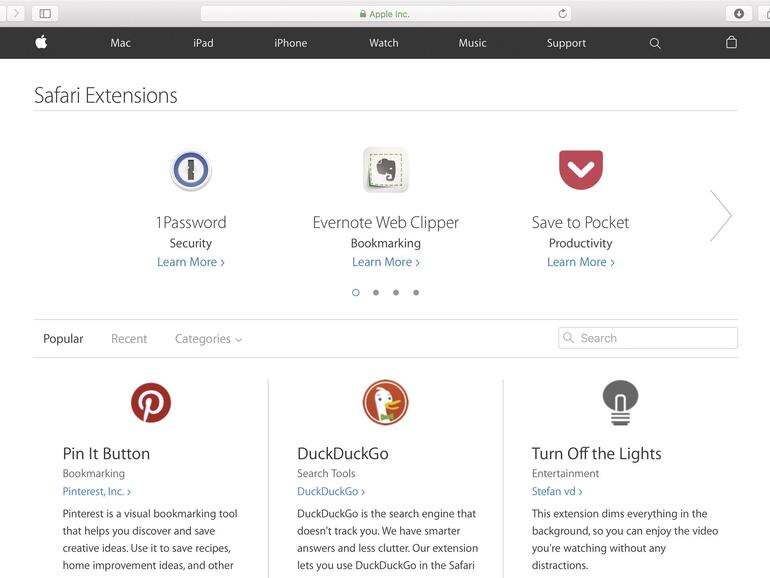The width and height of the screenshot is (770, 578).
Task: Open the DuckDuckGo developer link
Action: 331,491
